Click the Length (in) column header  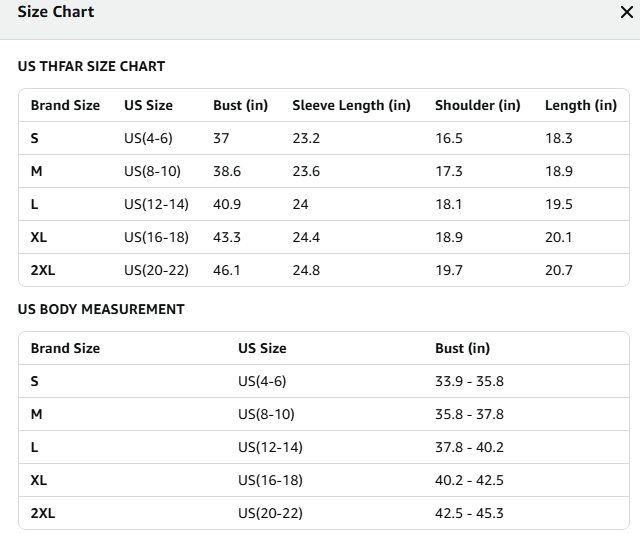click(581, 105)
